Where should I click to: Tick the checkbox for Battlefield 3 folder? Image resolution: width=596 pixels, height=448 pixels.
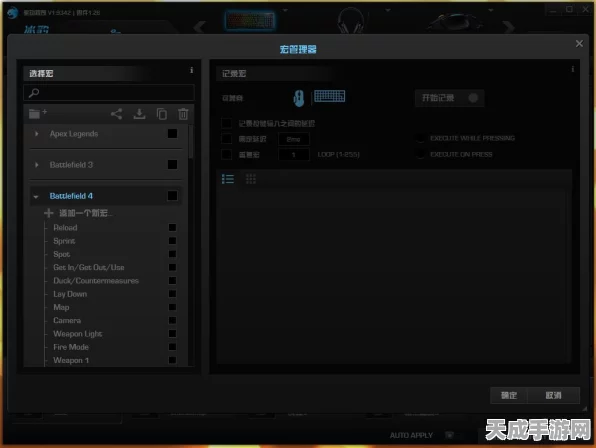[x=173, y=165]
